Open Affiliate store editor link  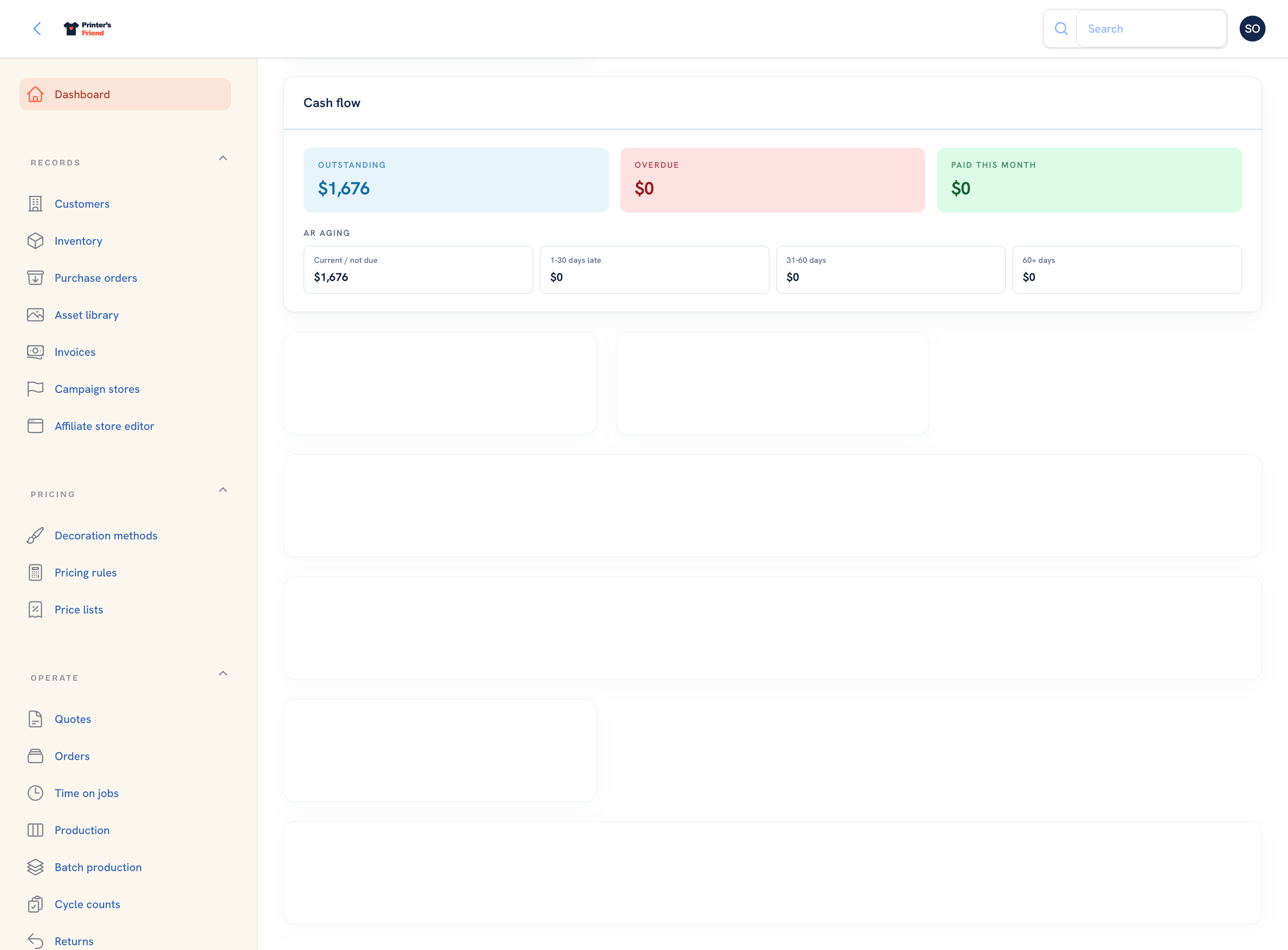105,426
